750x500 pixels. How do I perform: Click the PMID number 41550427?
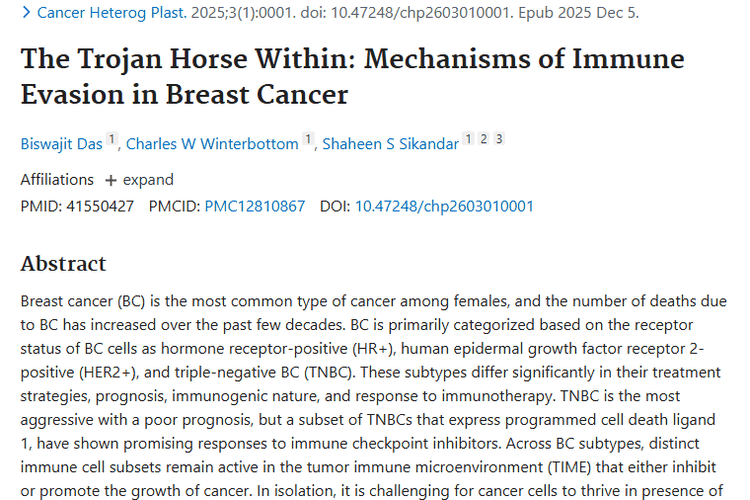97,206
